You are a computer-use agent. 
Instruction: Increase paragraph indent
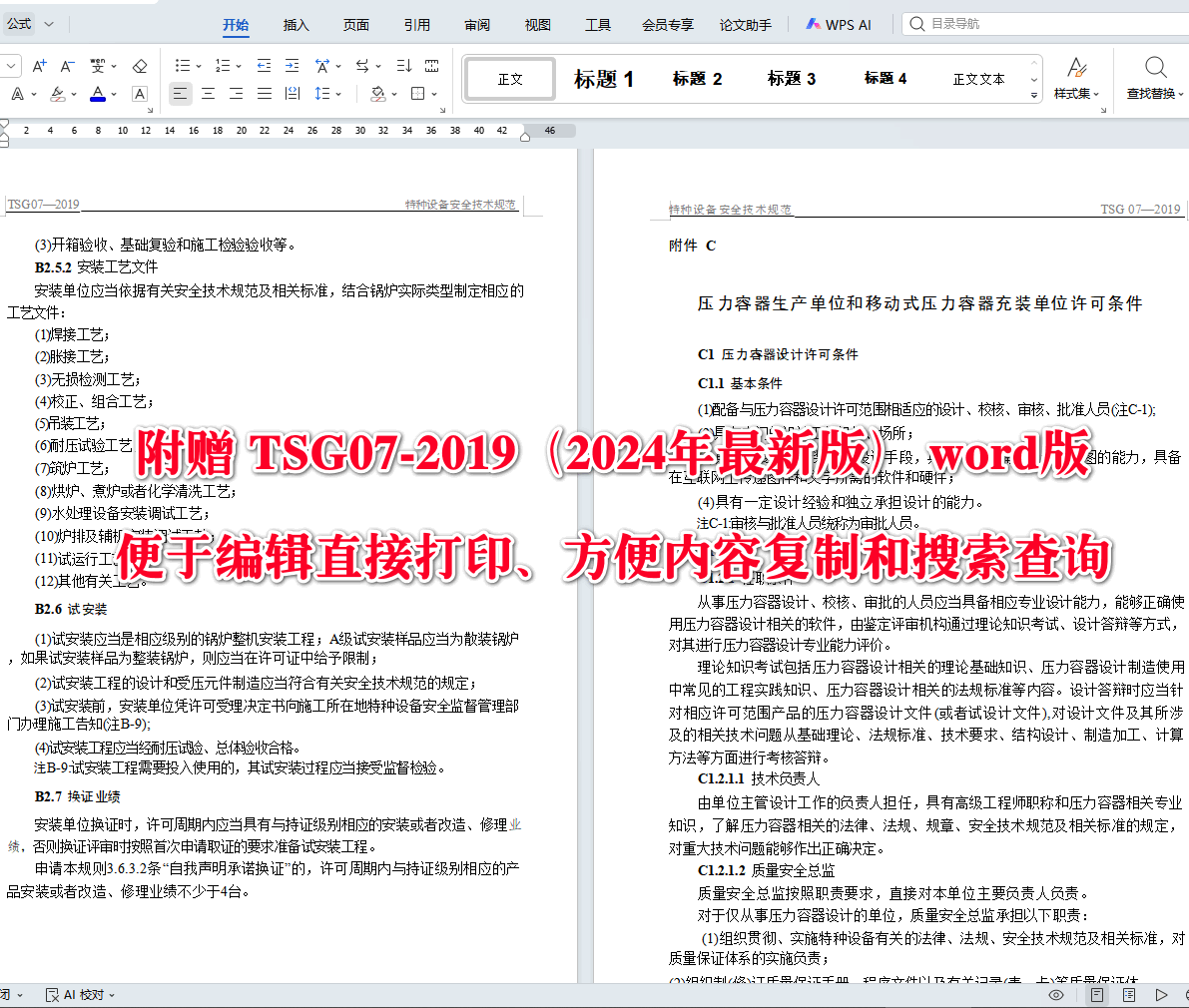coord(292,66)
